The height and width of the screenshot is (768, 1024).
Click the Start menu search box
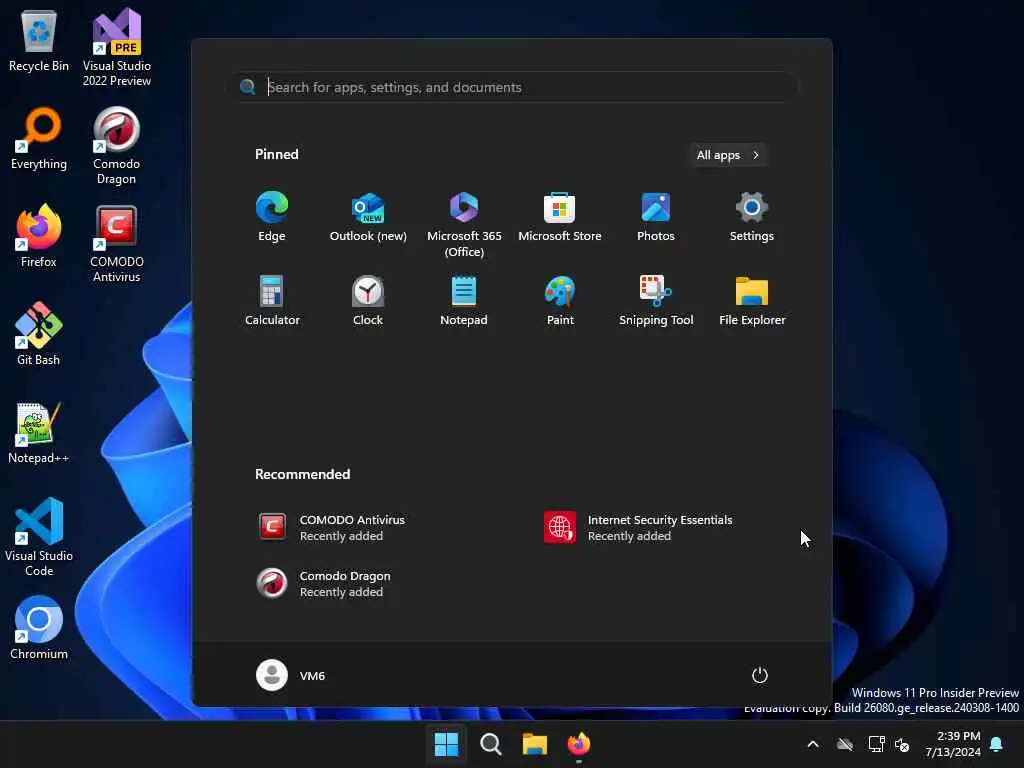point(513,87)
